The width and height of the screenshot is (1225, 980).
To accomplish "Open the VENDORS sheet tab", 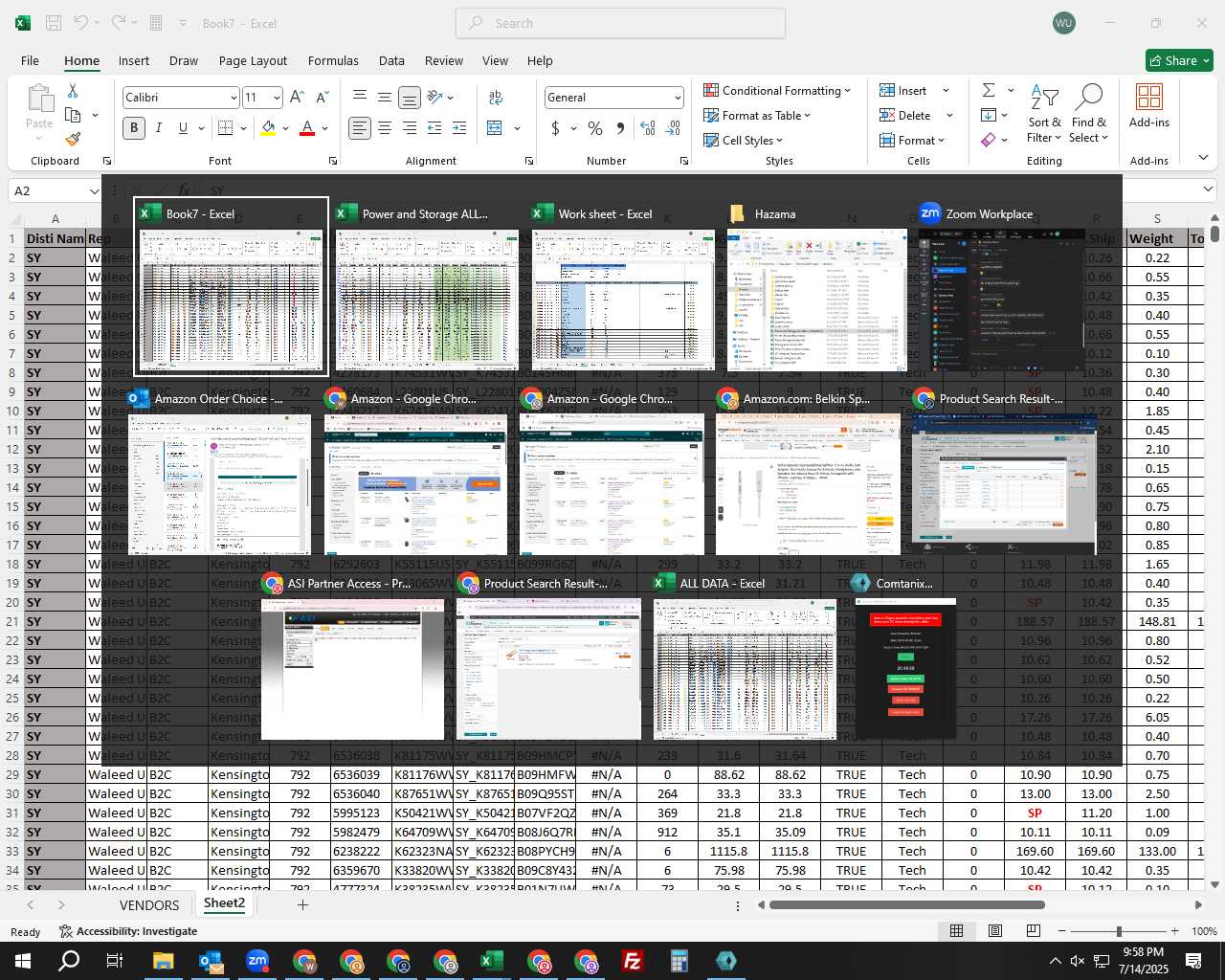I will tap(149, 904).
